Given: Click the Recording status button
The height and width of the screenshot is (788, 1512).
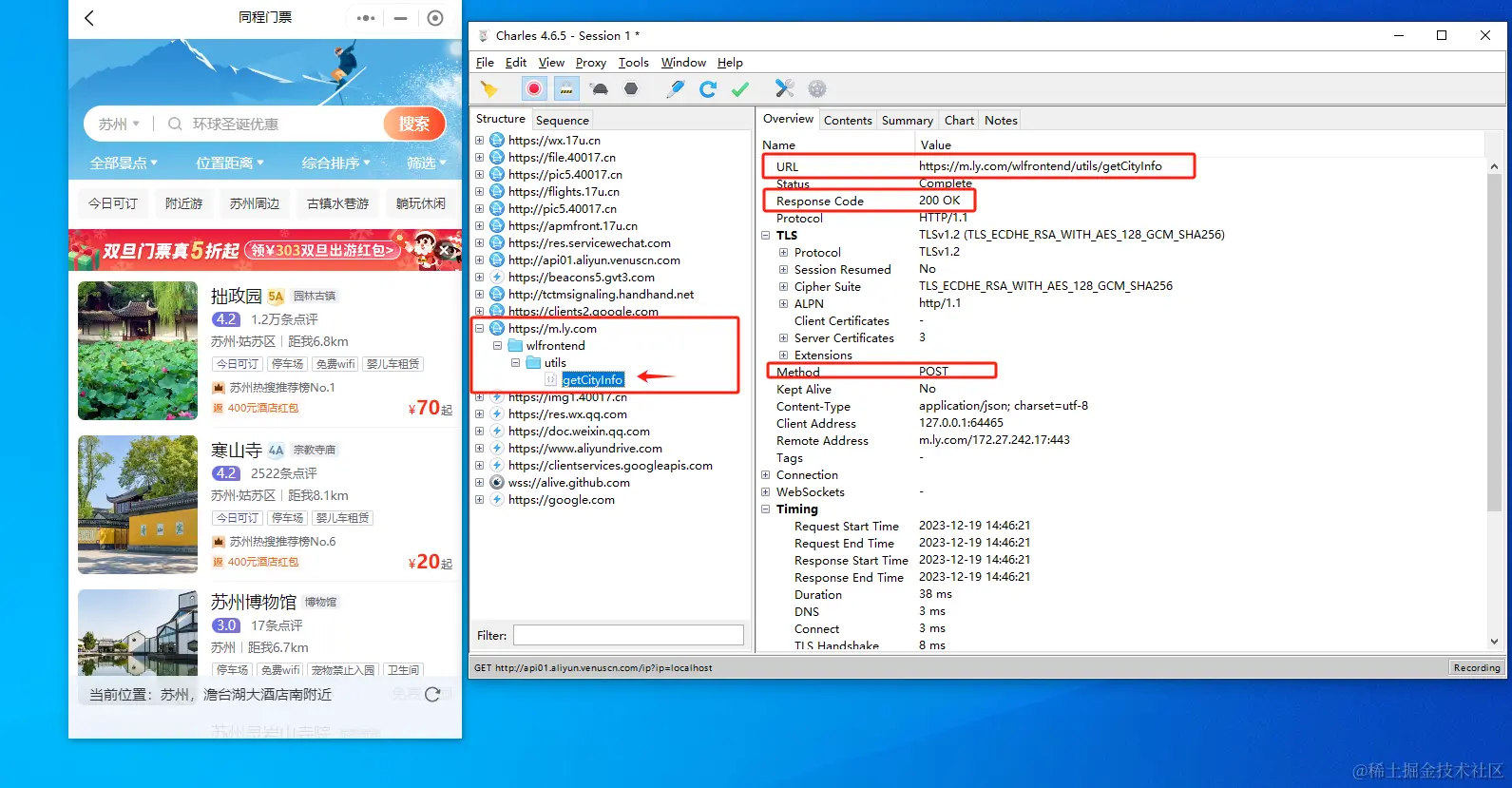Looking at the screenshot, I should click(x=1477, y=668).
